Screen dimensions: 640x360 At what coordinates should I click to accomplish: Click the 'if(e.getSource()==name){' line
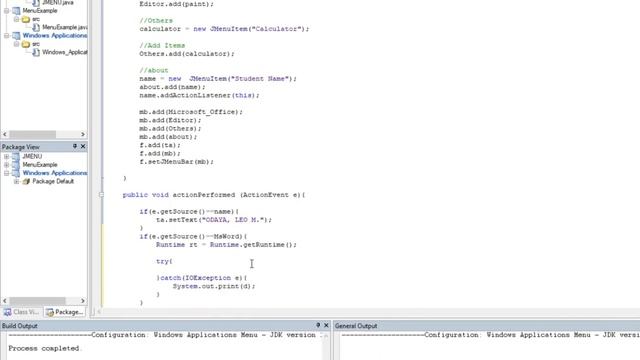[189, 211]
